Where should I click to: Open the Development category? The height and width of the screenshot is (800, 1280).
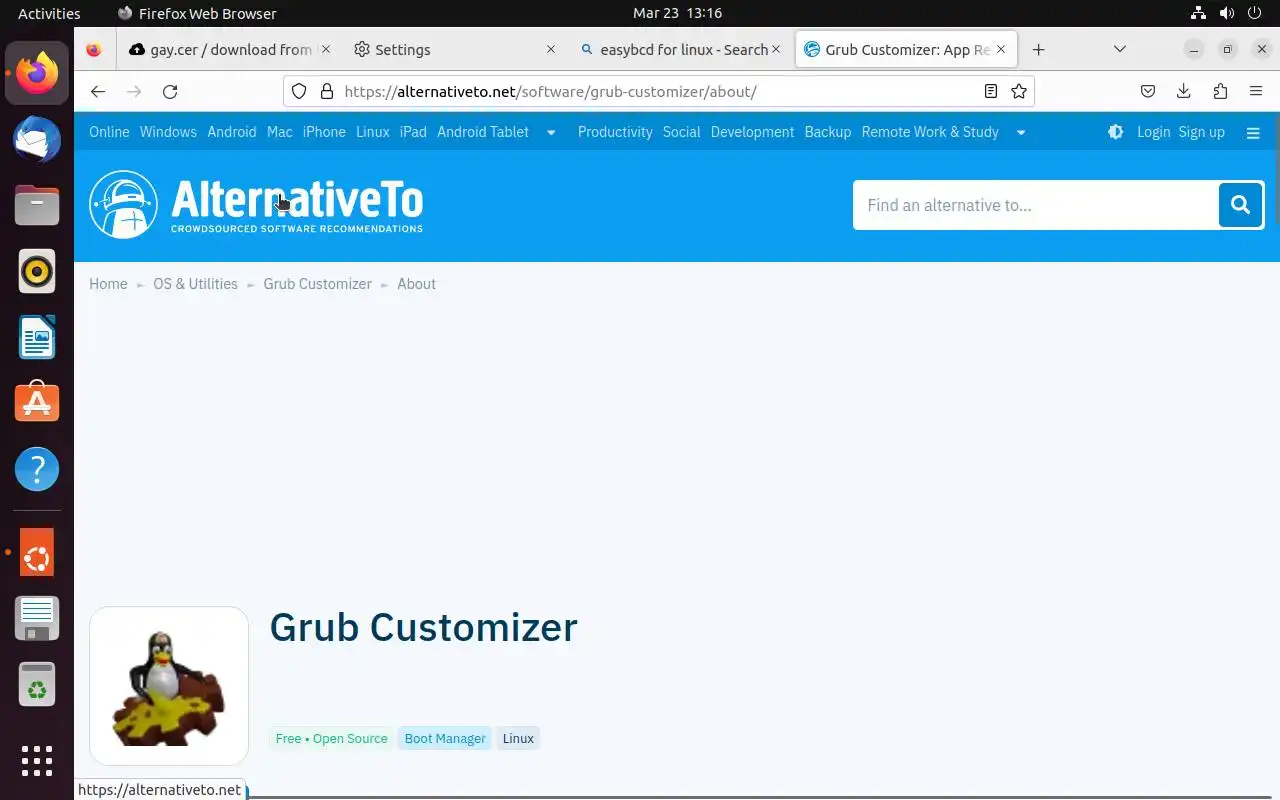(x=752, y=132)
